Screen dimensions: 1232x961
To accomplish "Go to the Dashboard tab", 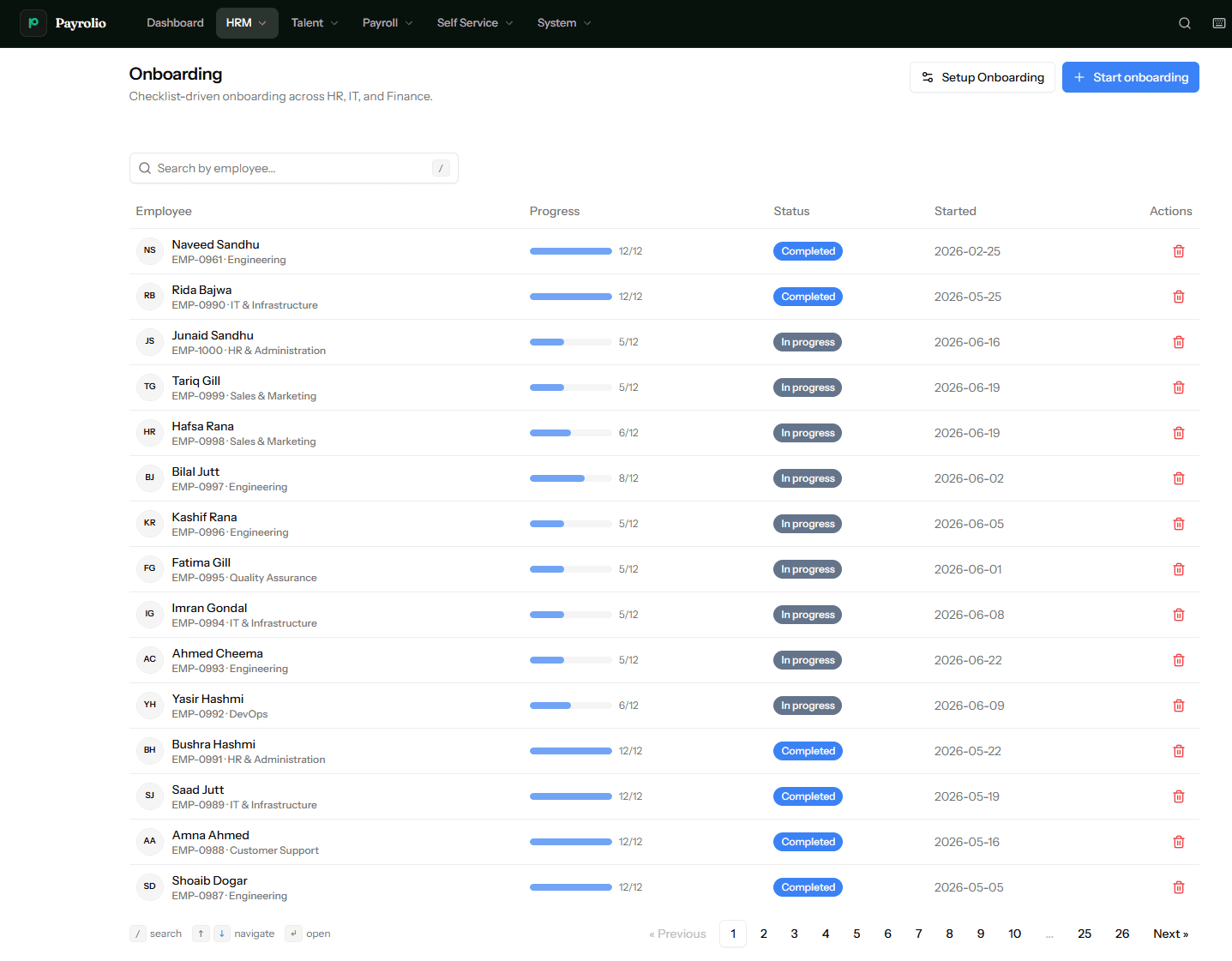I will click(175, 23).
